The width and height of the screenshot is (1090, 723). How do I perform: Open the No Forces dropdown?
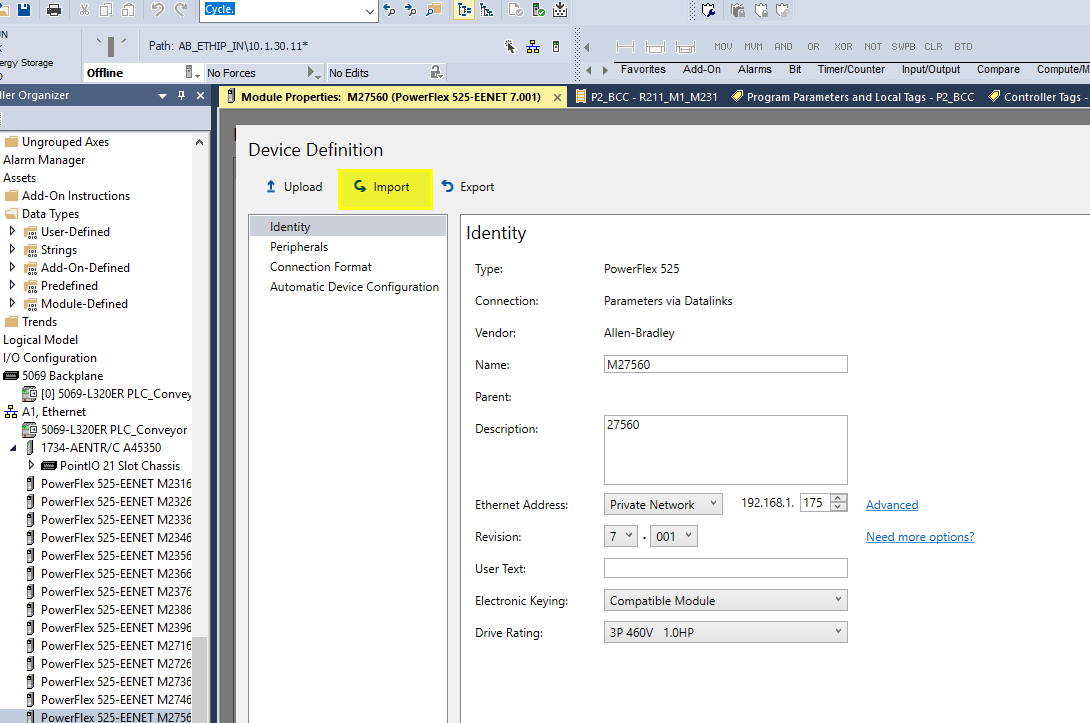[x=314, y=72]
